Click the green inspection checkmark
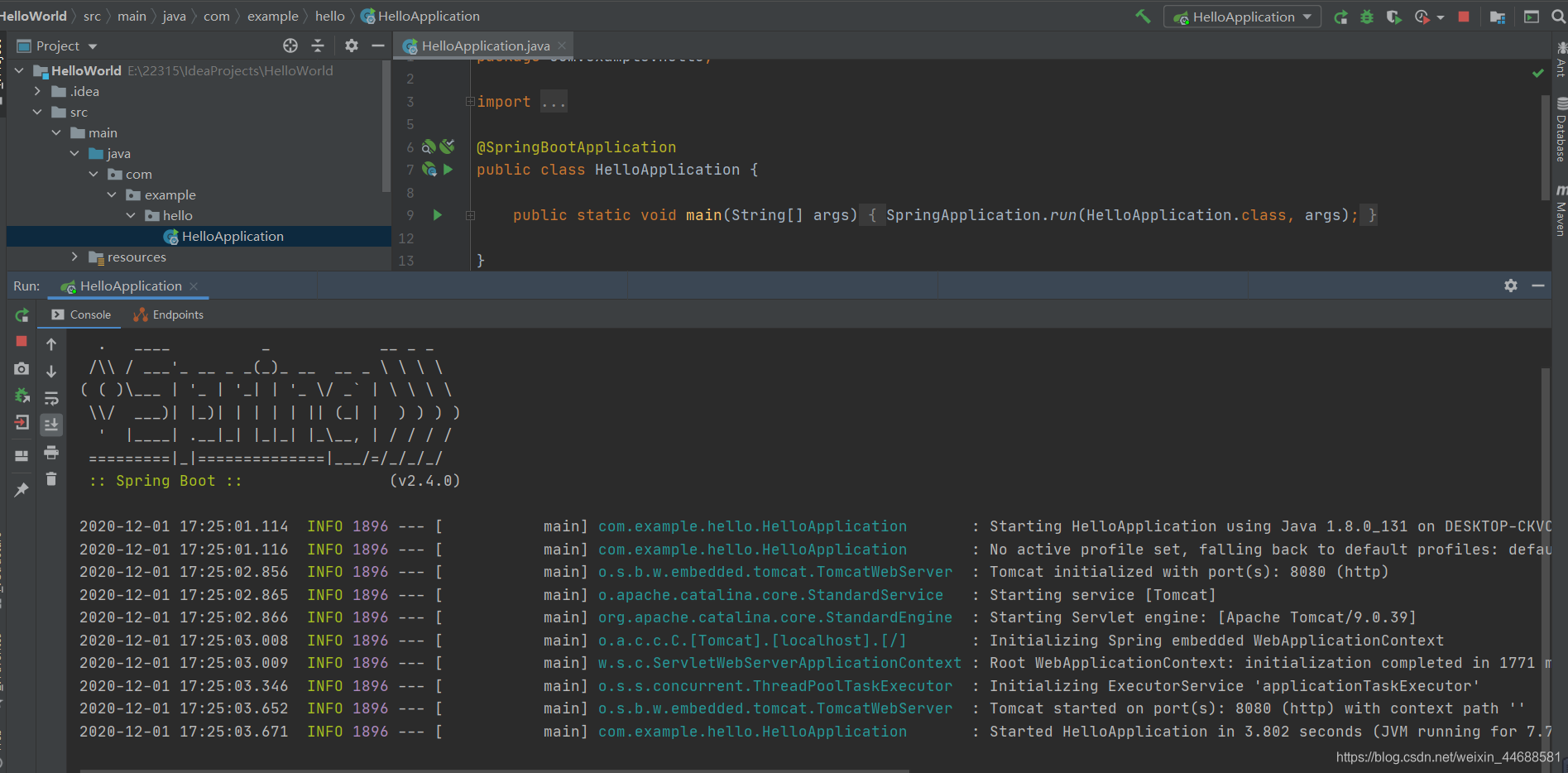 1537,73
